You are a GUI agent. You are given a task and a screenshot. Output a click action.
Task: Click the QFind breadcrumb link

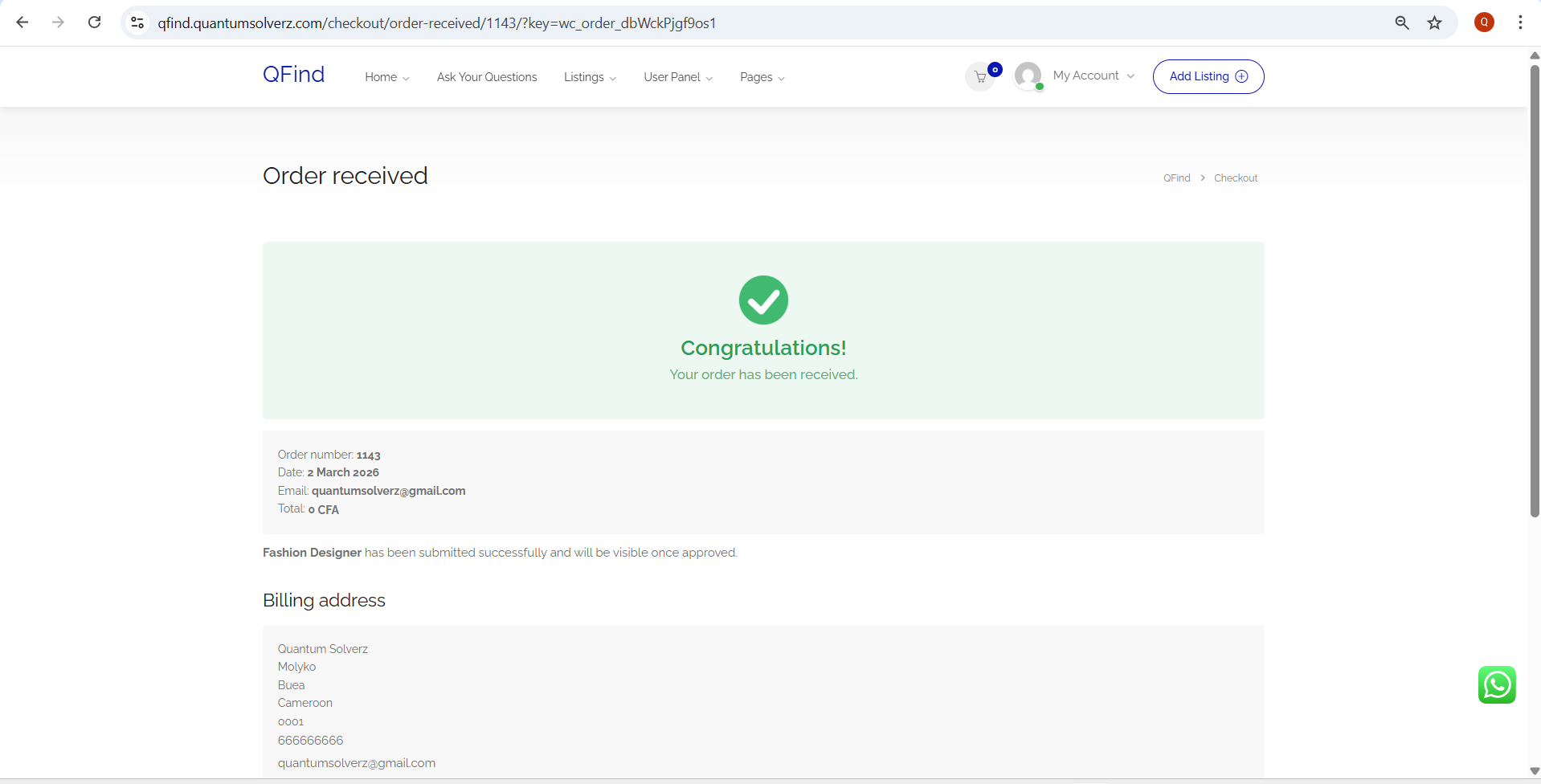click(1176, 178)
